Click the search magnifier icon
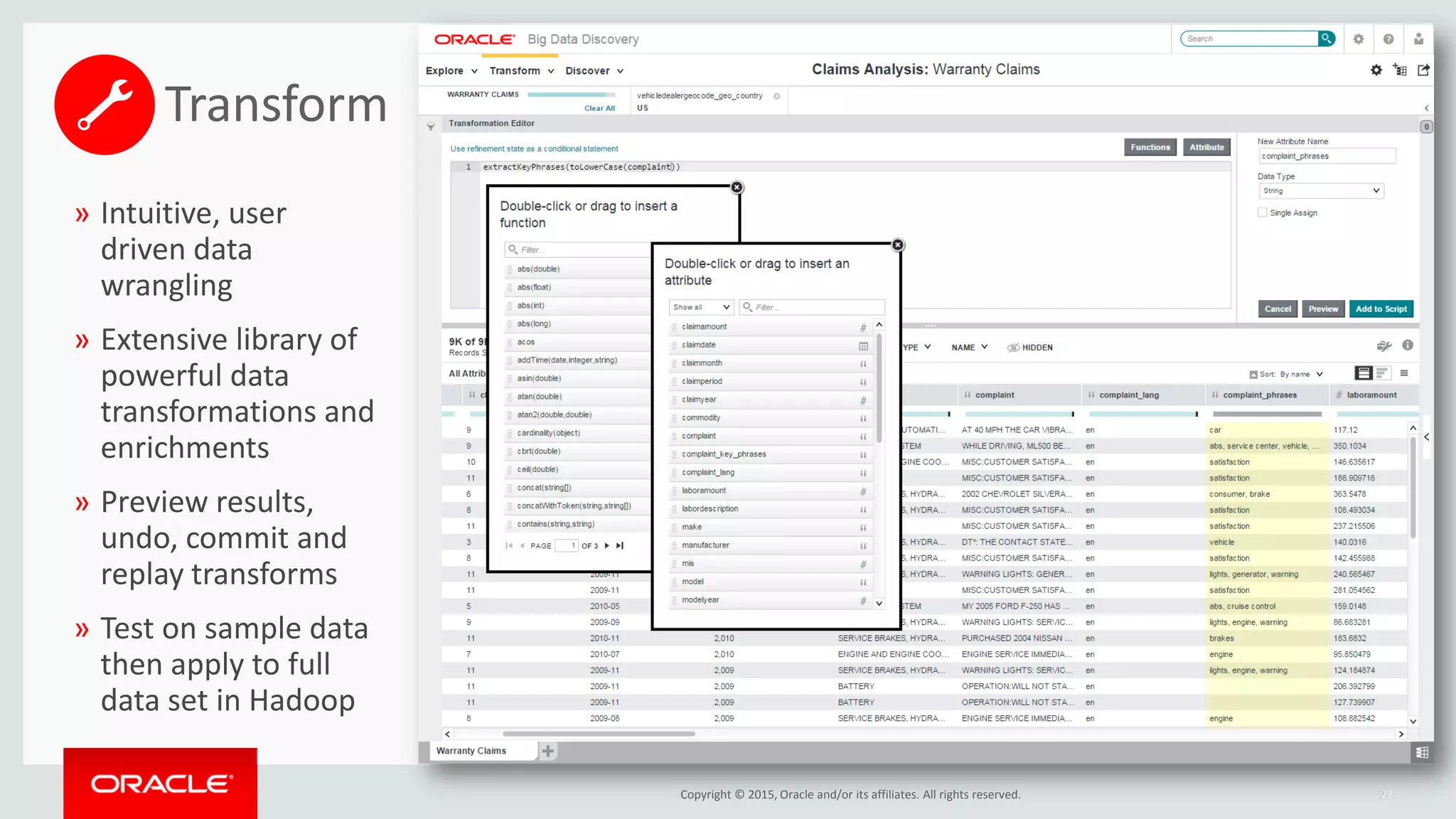The width and height of the screenshot is (1456, 819). [x=1326, y=38]
